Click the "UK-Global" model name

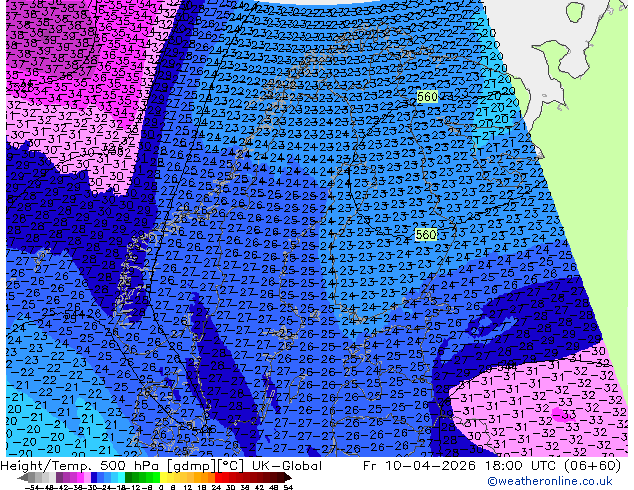287,466
